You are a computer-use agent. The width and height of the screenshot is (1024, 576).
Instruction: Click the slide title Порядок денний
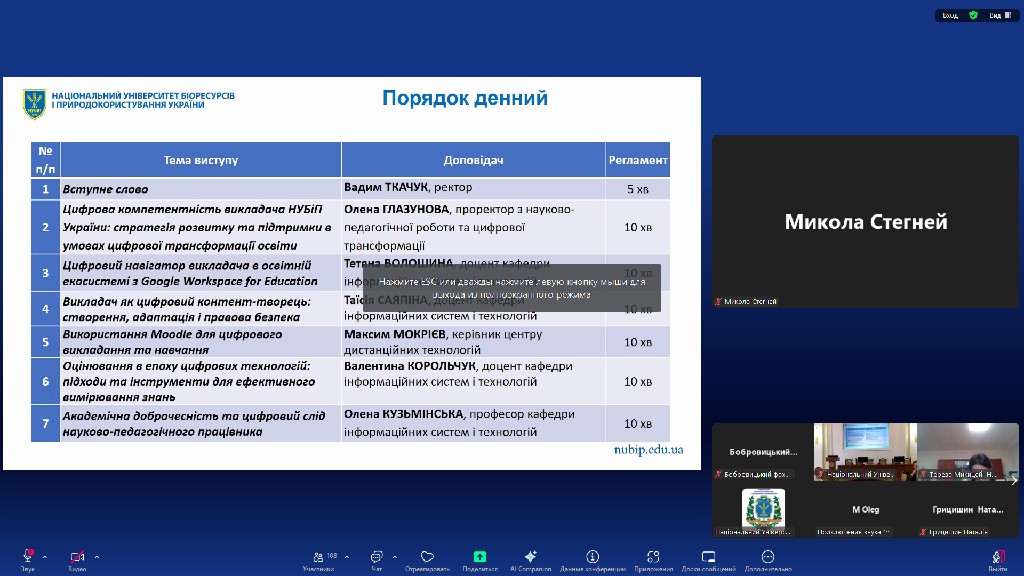pyautogui.click(x=465, y=98)
